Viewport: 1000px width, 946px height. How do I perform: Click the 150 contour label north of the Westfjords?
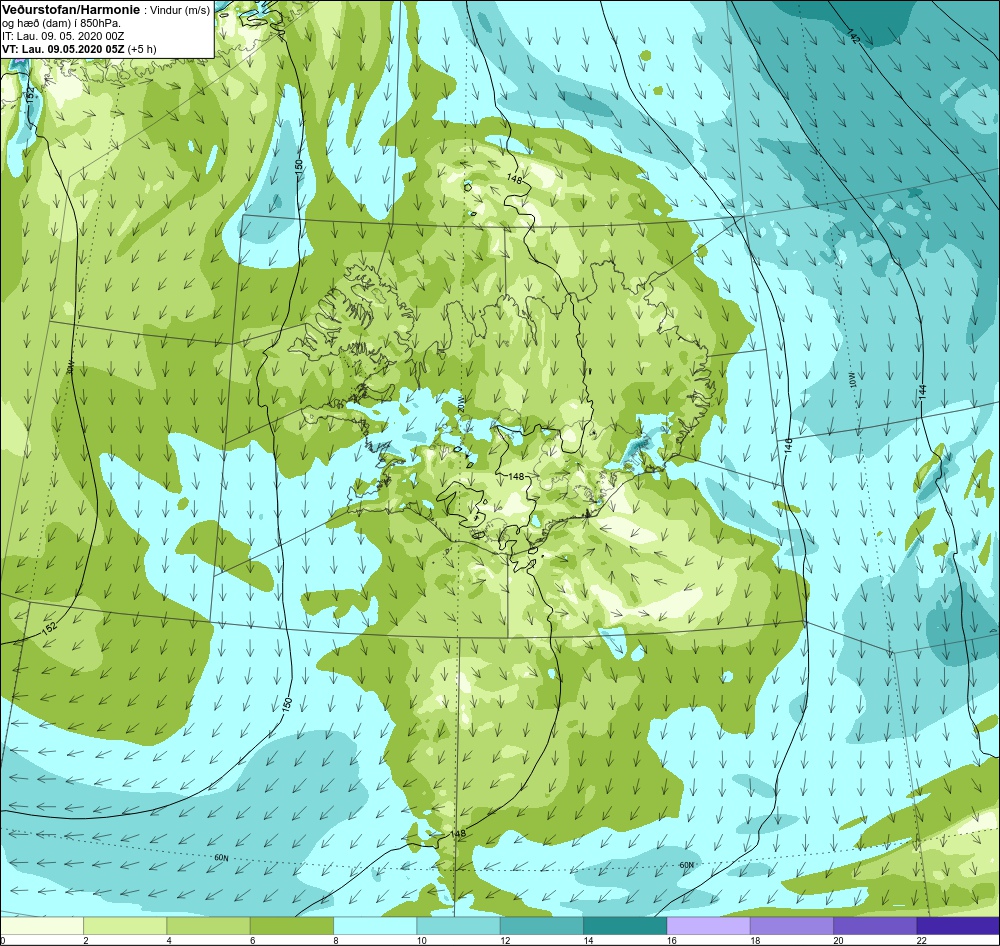299,168
